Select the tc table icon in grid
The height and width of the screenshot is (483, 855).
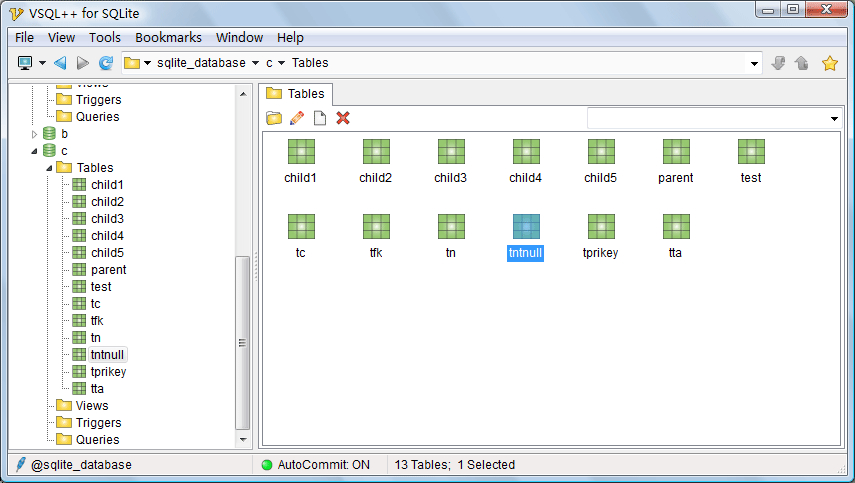click(301, 227)
